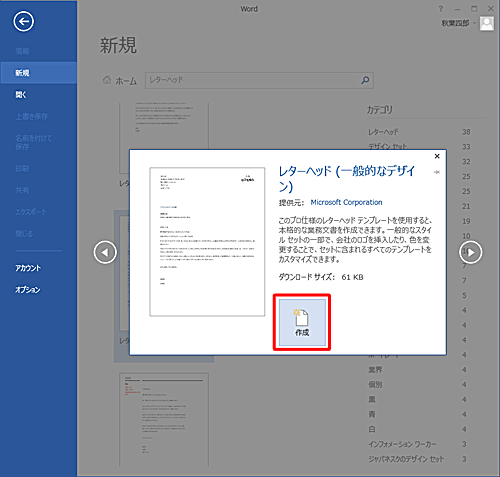
Task: Click the letterhead preview thumbnail in the dialog
Action: (x=207, y=242)
